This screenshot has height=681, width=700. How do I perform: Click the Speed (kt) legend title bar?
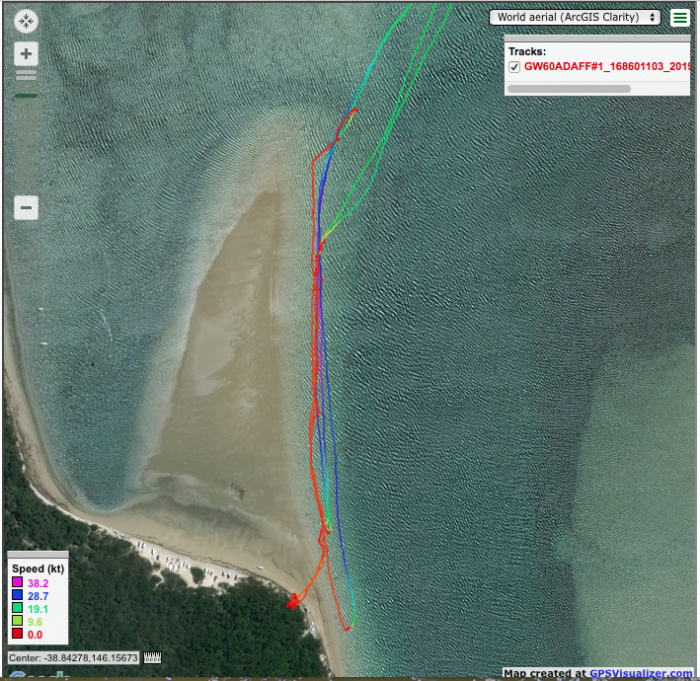click(37, 568)
